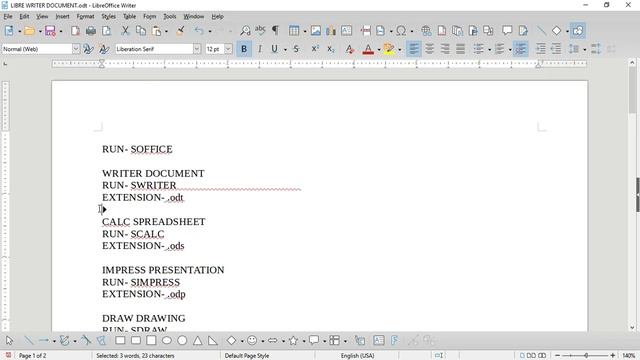Toggle Center Horizontally alignment
640x360 pixels.
429,49
